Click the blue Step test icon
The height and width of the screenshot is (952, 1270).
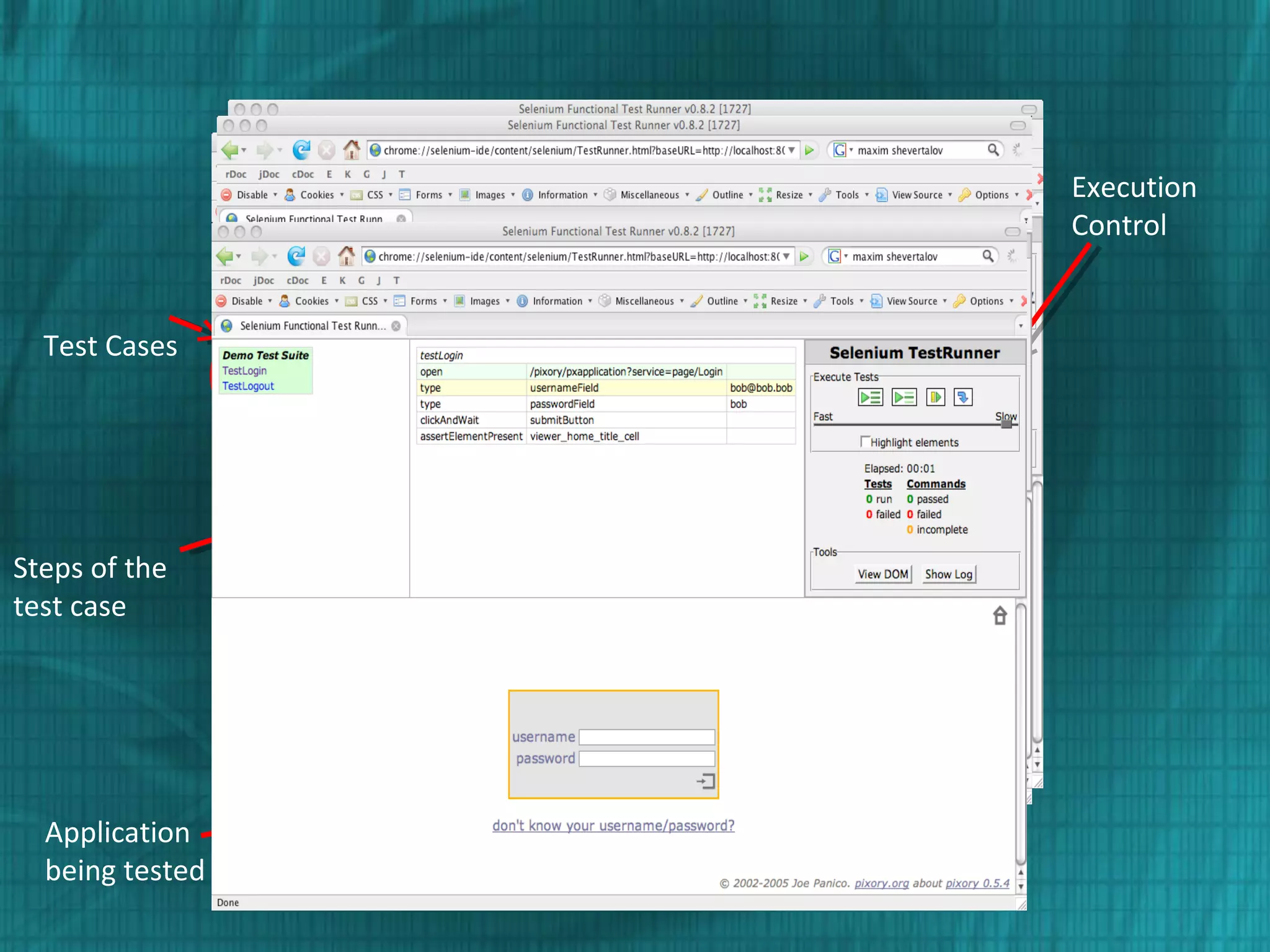962,397
